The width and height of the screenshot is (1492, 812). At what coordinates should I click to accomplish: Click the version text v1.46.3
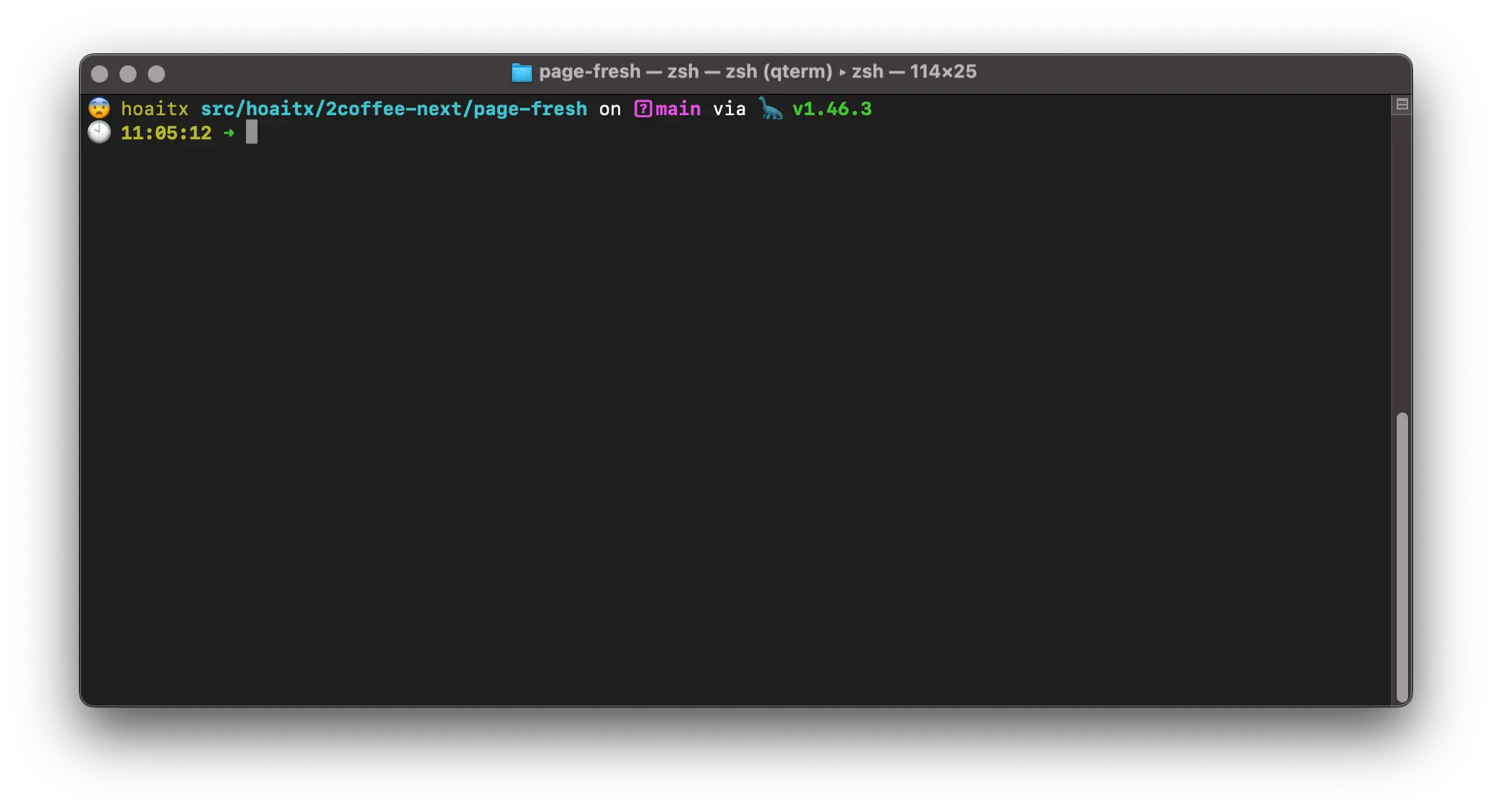pyautogui.click(x=831, y=109)
